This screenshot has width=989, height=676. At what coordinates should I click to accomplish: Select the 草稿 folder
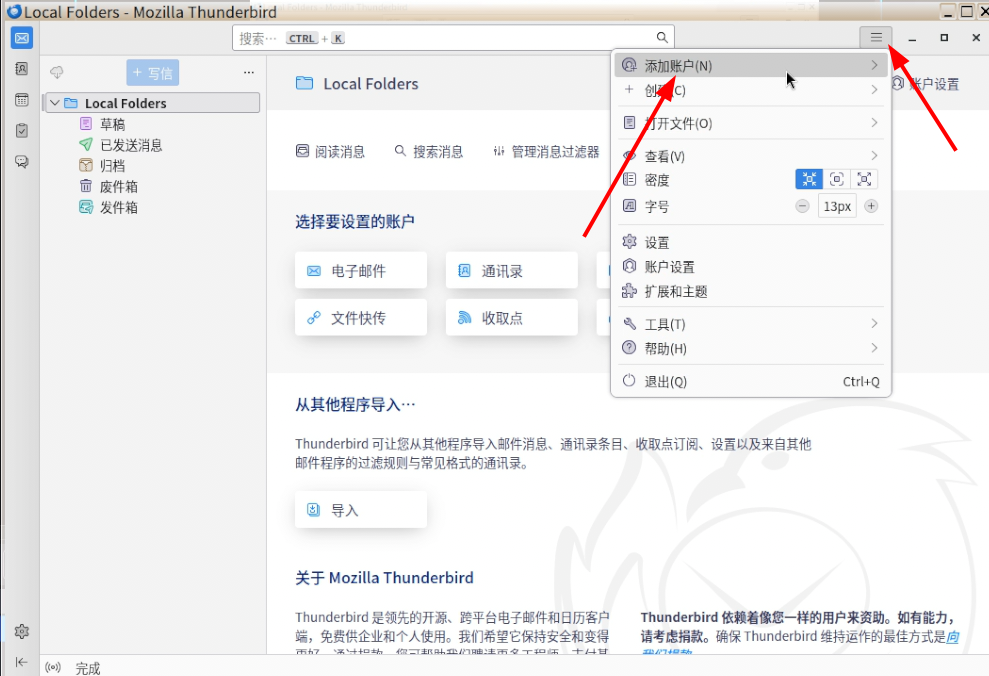112,124
